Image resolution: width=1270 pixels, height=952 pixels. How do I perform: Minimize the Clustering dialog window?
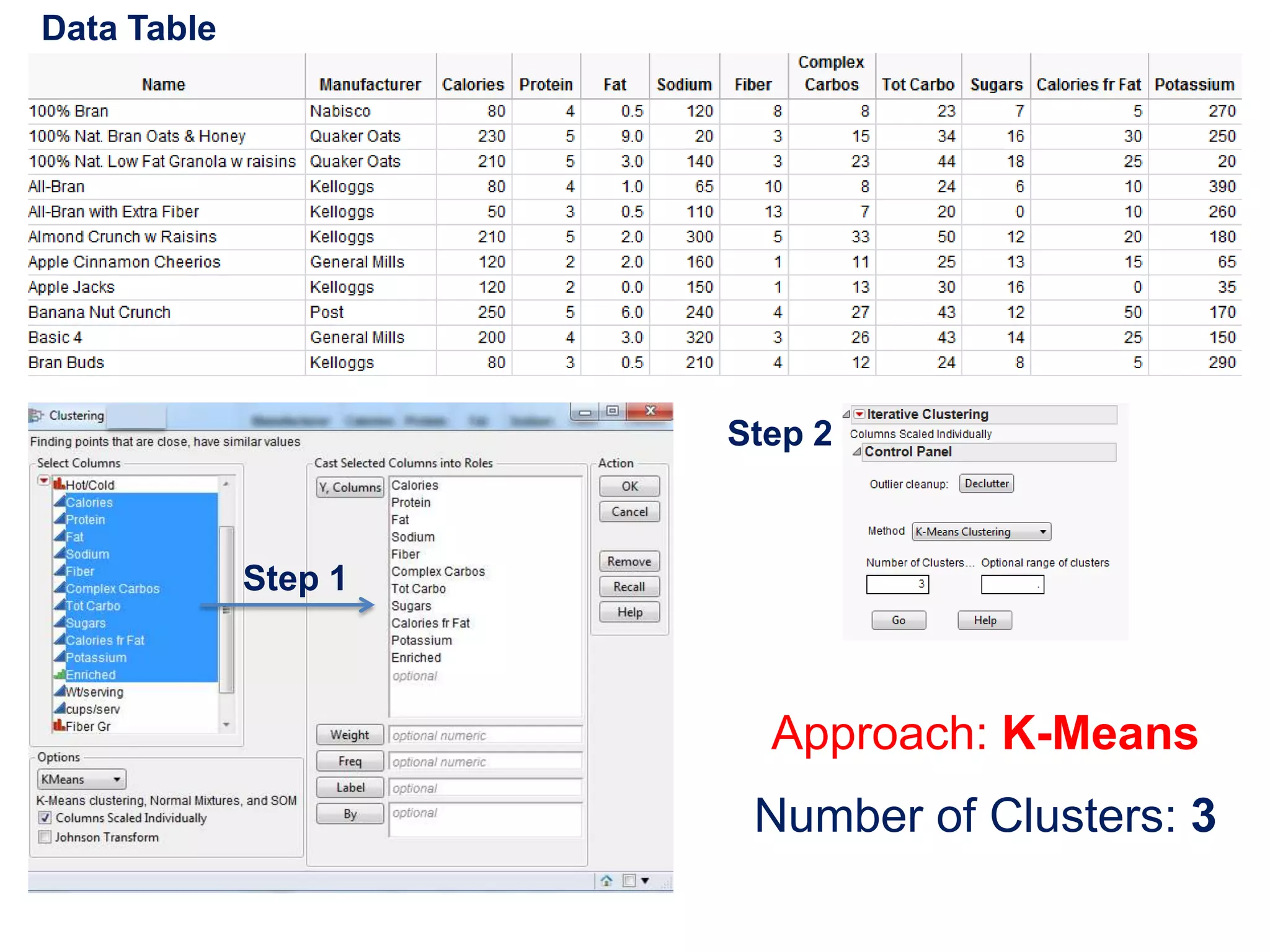pyautogui.click(x=584, y=412)
